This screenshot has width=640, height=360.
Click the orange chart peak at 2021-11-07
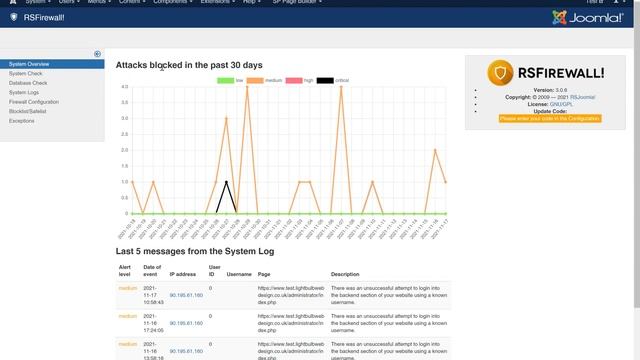[x=341, y=87]
